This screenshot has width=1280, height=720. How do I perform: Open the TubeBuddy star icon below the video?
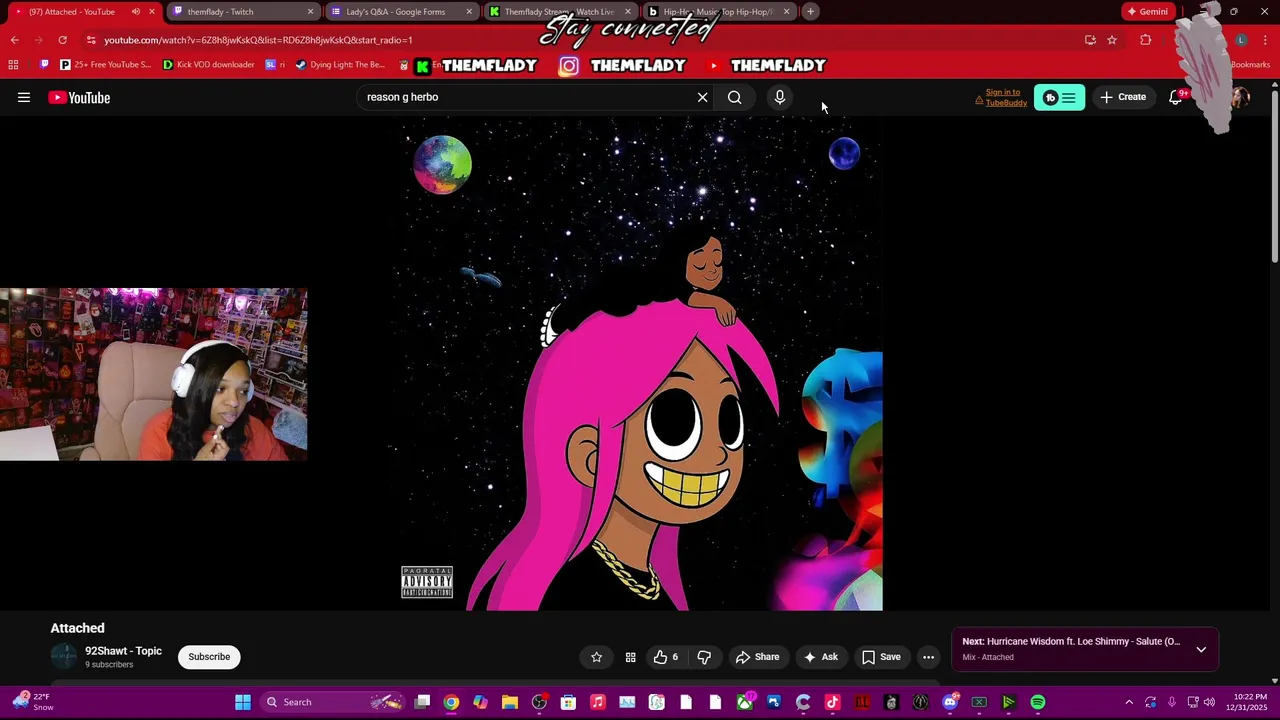click(x=597, y=657)
